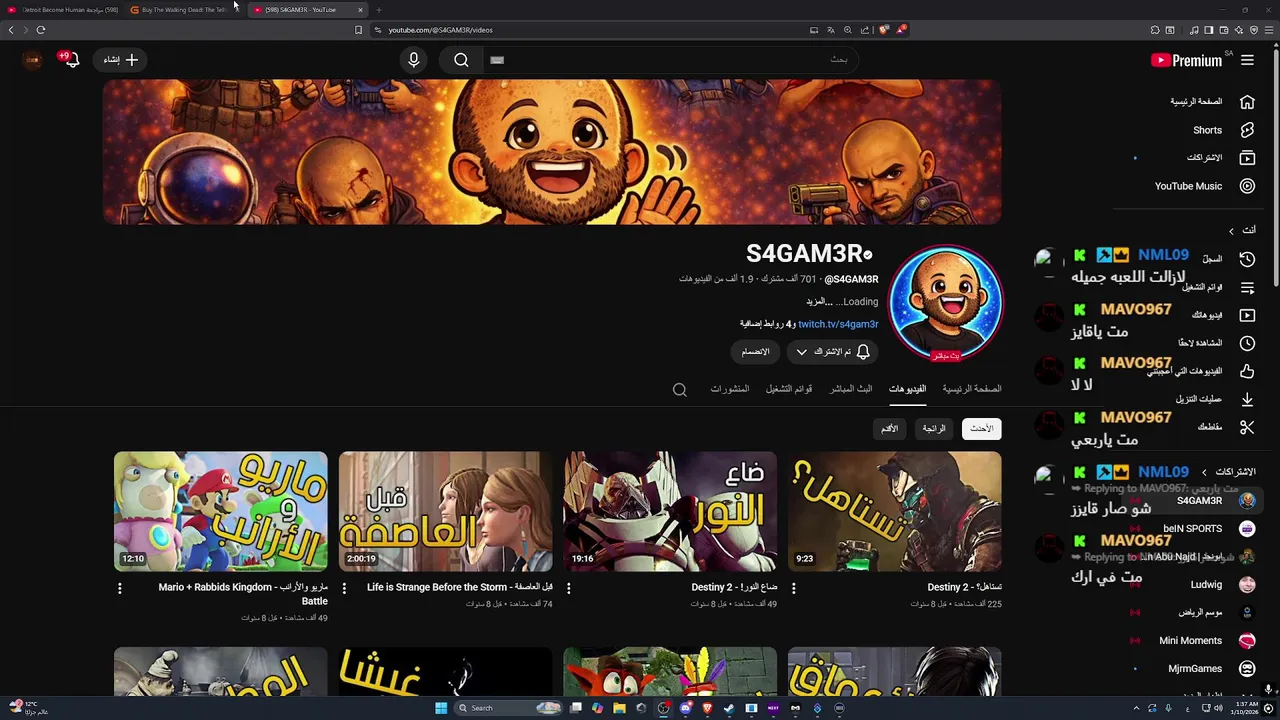Select the الرائجة (Popular) filter chip
This screenshot has height=720, width=1280.
(934, 429)
